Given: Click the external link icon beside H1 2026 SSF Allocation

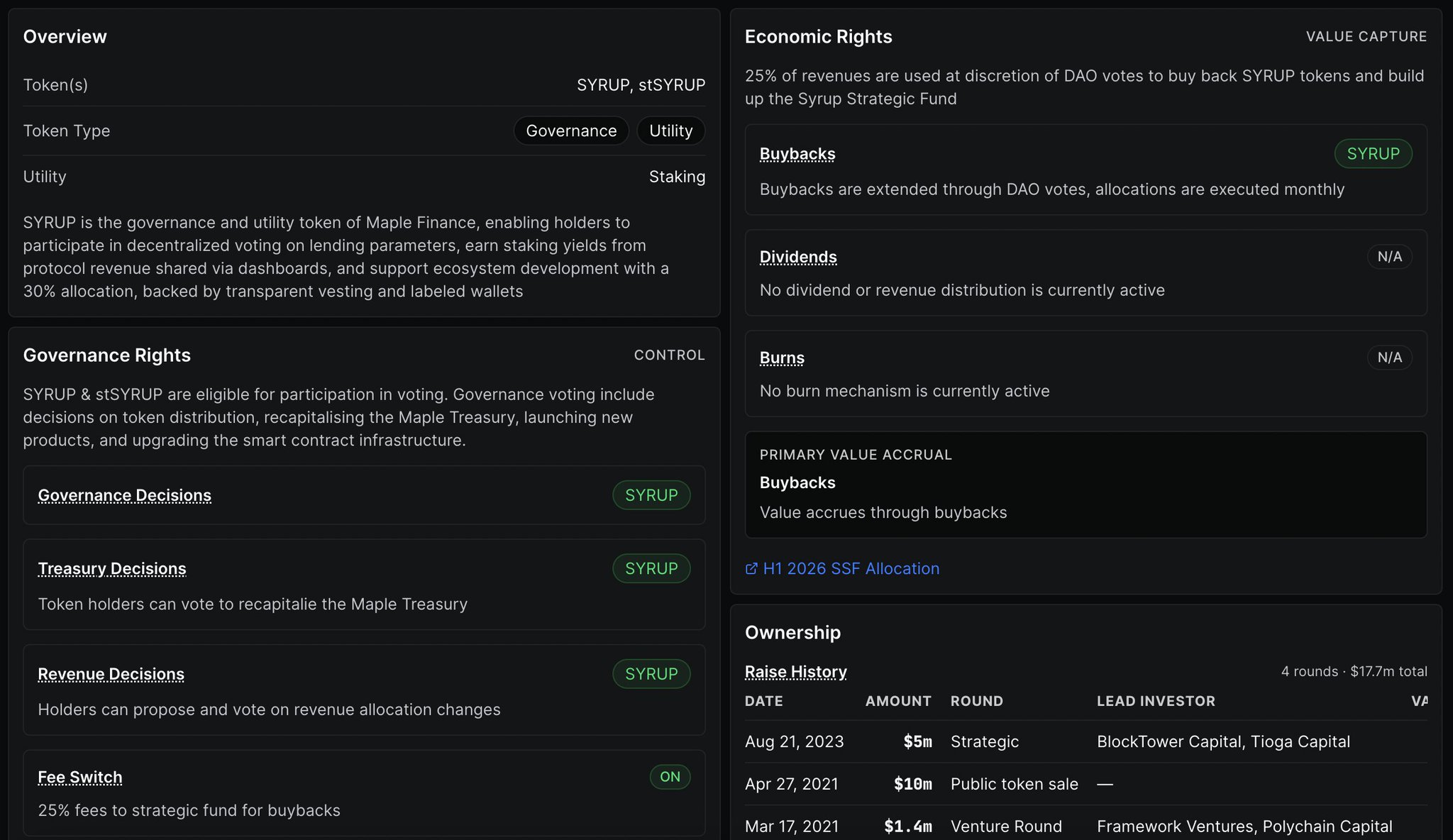Looking at the screenshot, I should pyautogui.click(x=751, y=569).
